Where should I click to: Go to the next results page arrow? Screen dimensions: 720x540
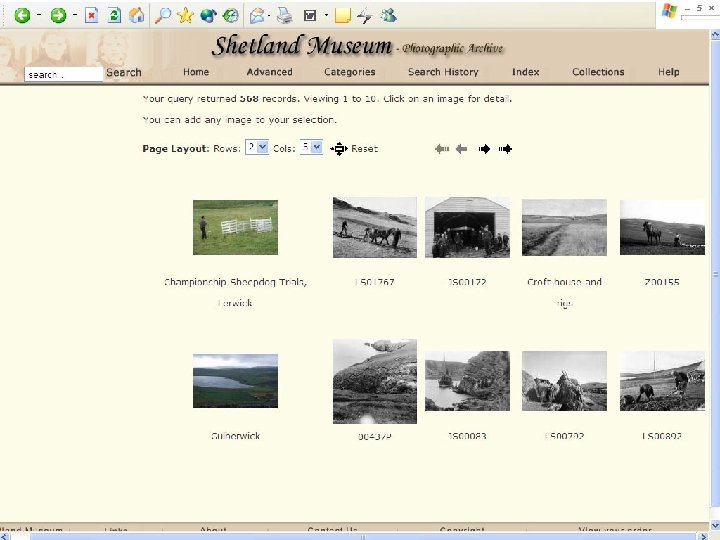[484, 149]
